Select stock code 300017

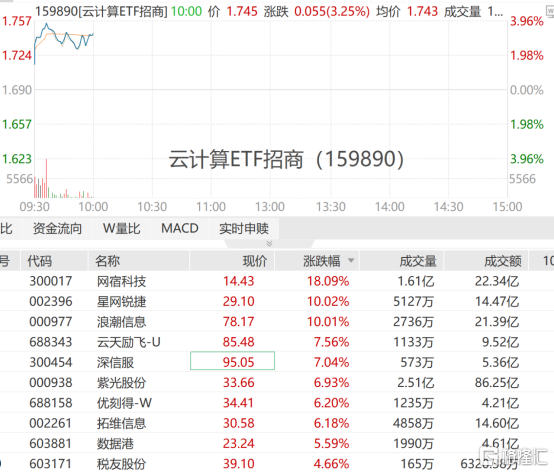[51, 281]
